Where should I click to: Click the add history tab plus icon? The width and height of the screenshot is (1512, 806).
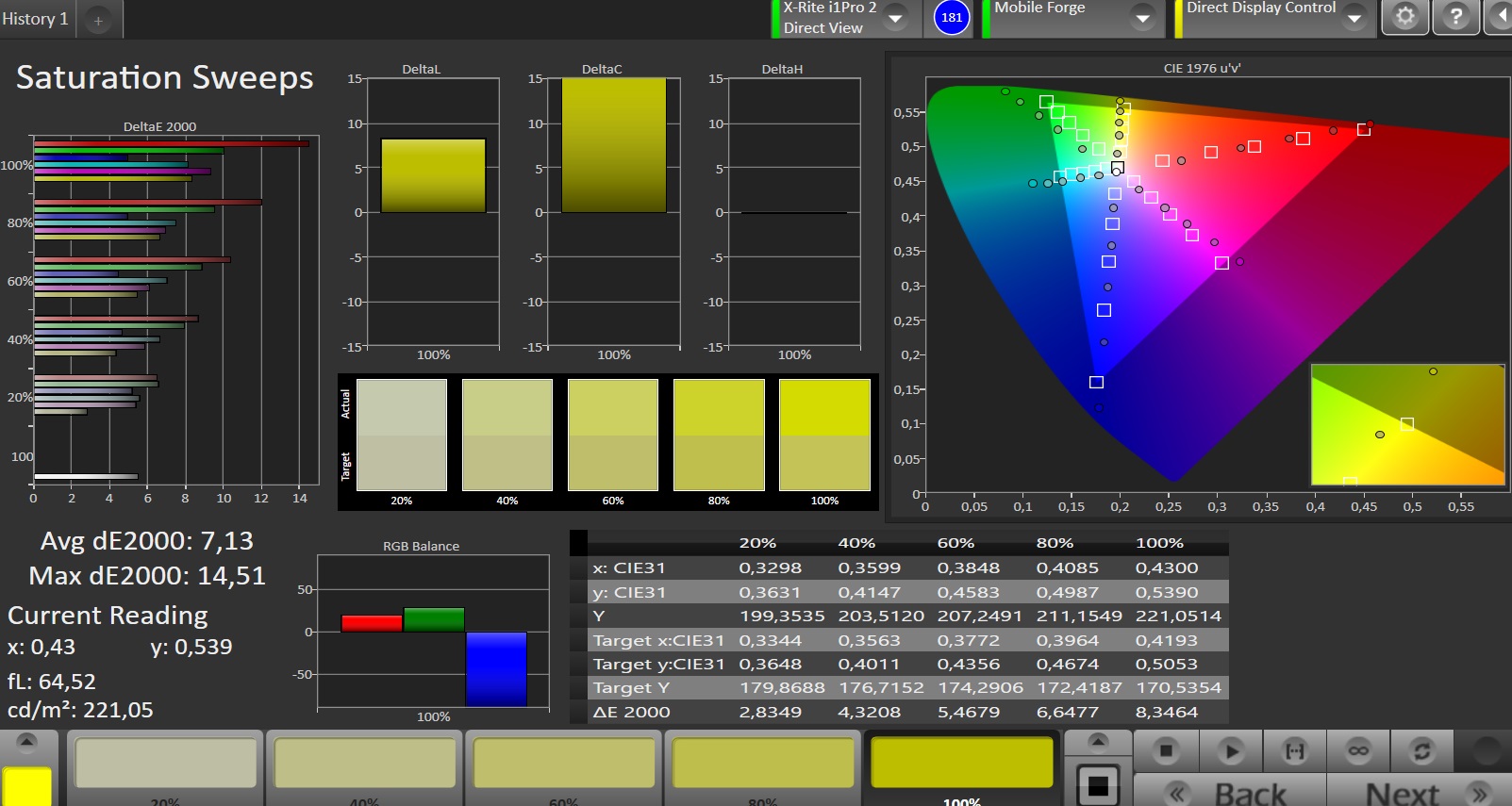point(98,20)
